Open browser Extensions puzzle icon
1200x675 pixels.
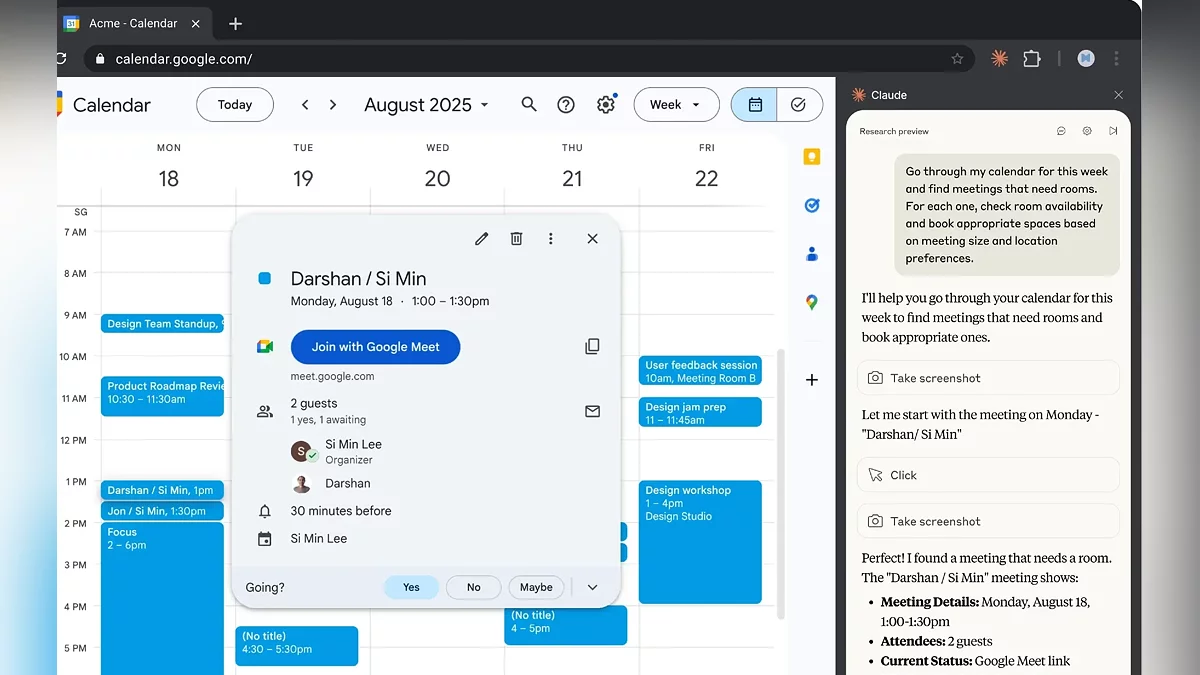point(1032,59)
